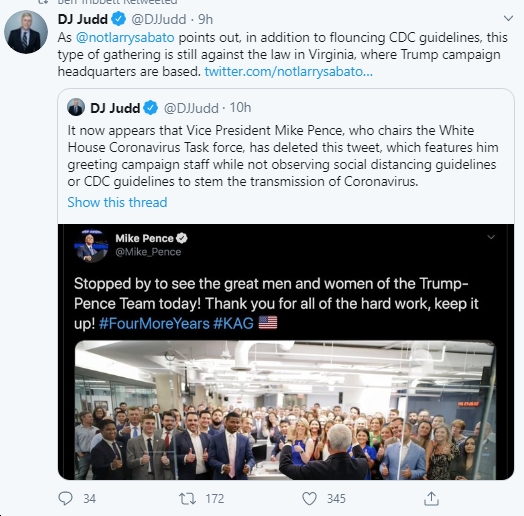Screen dimensions: 524x516
Task: Expand the tweet options chevron at top right
Action: click(x=508, y=18)
